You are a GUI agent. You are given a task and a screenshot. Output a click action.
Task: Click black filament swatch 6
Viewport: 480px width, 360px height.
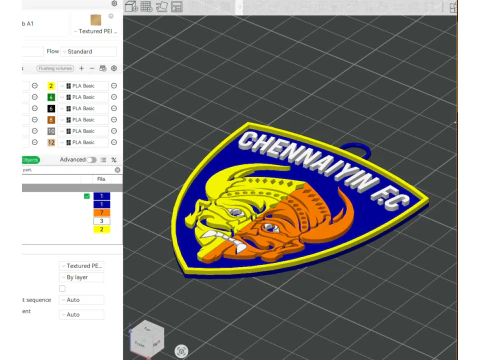(x=51, y=109)
